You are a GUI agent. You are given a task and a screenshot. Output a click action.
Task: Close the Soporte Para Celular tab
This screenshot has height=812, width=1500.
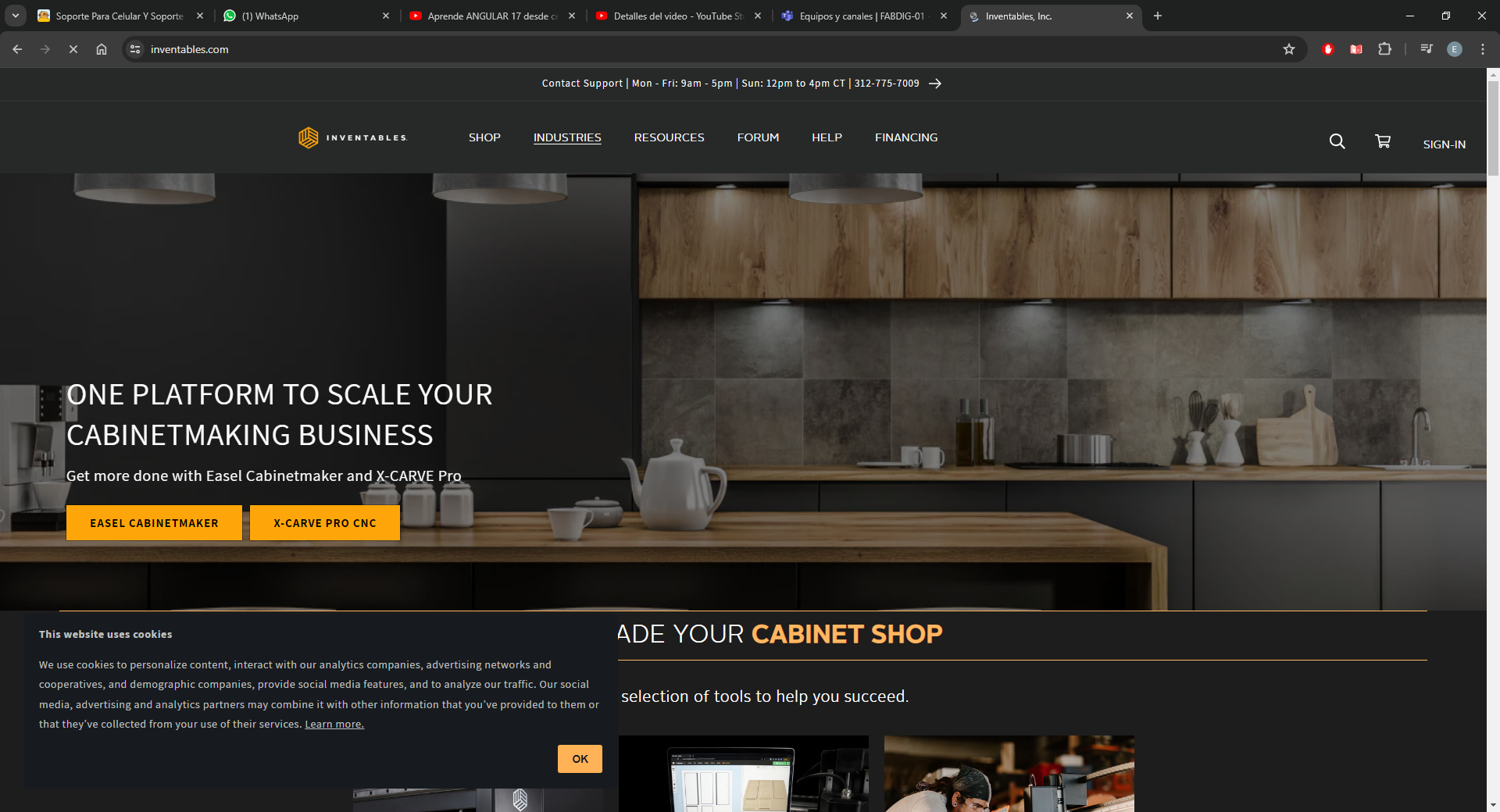click(200, 16)
